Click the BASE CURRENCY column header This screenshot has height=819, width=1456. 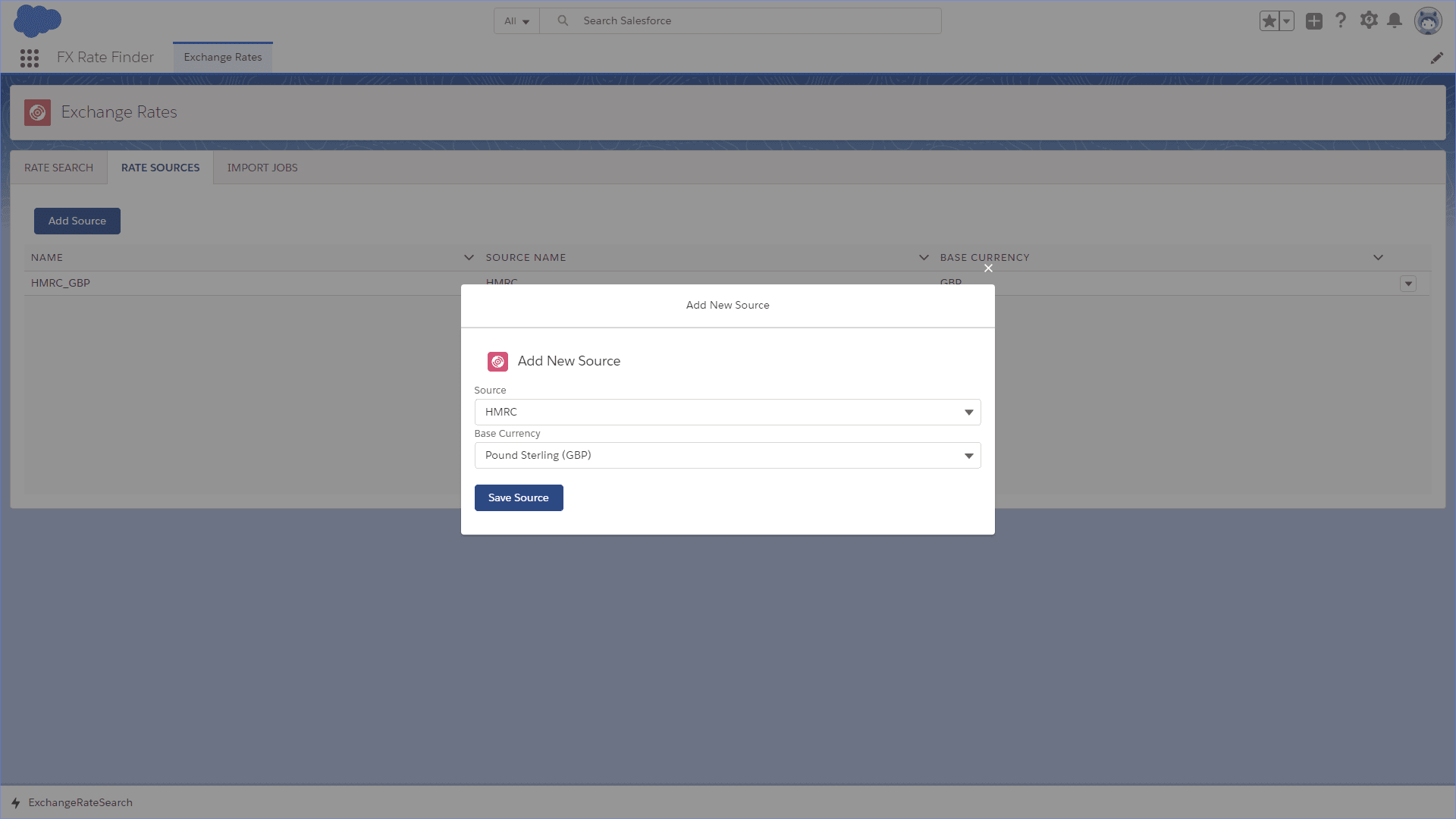[985, 257]
